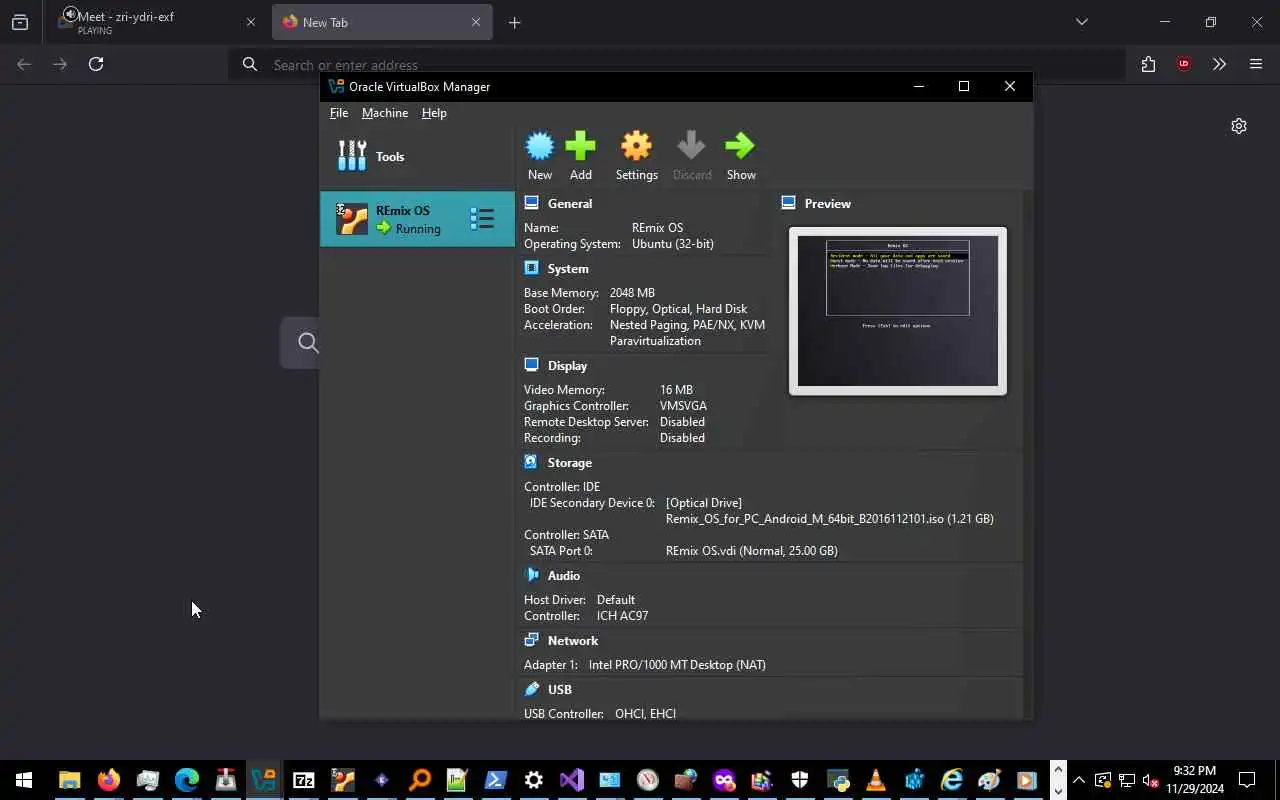Close the Meet browser tab
This screenshot has height=800, width=1280.
tap(251, 22)
